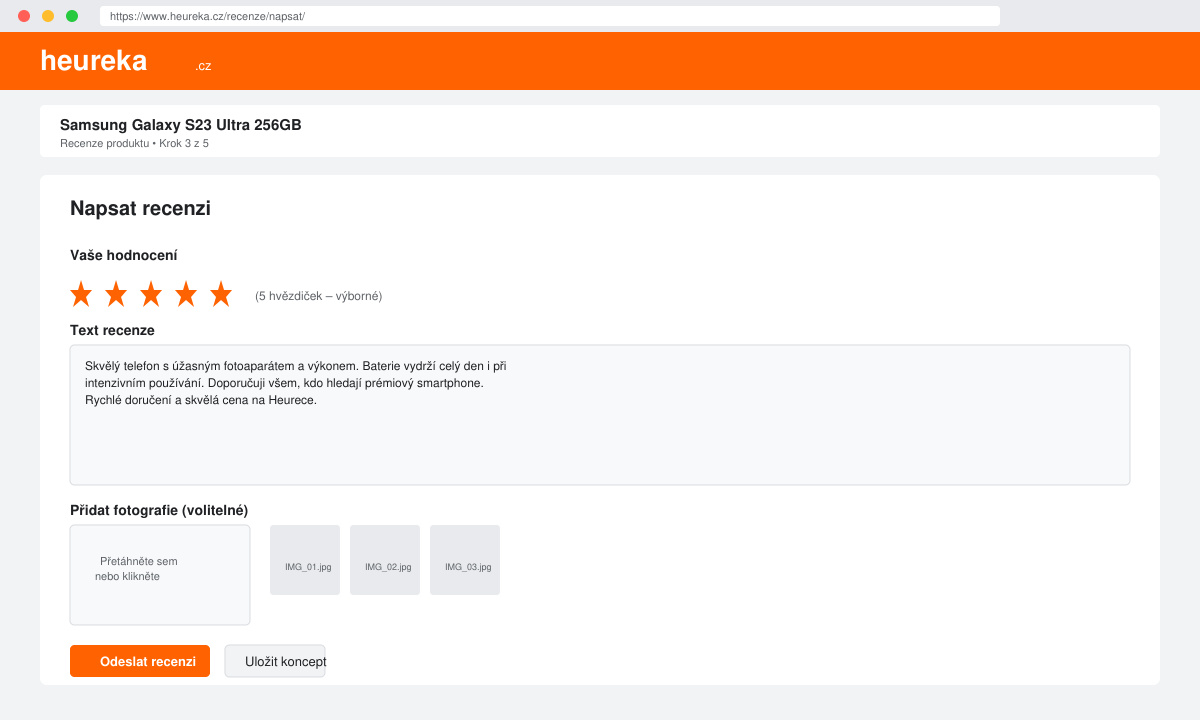The image size is (1200, 720).
Task: Select the fourth rating star
Action: coord(186,294)
